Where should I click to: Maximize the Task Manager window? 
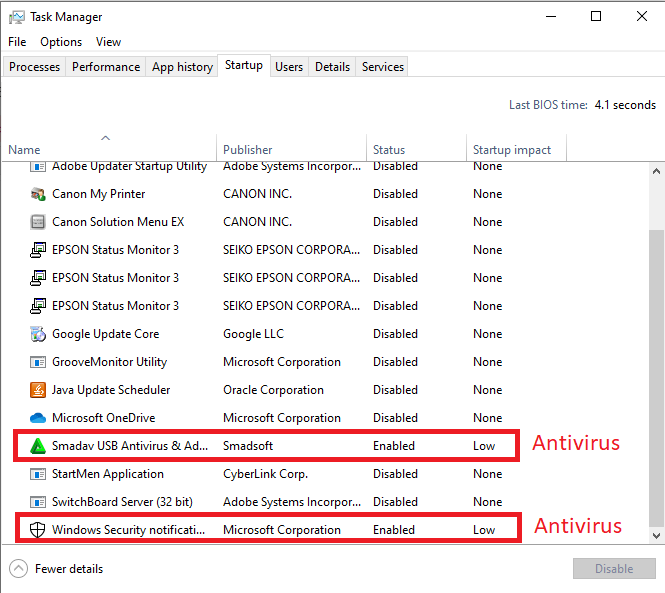pos(596,17)
